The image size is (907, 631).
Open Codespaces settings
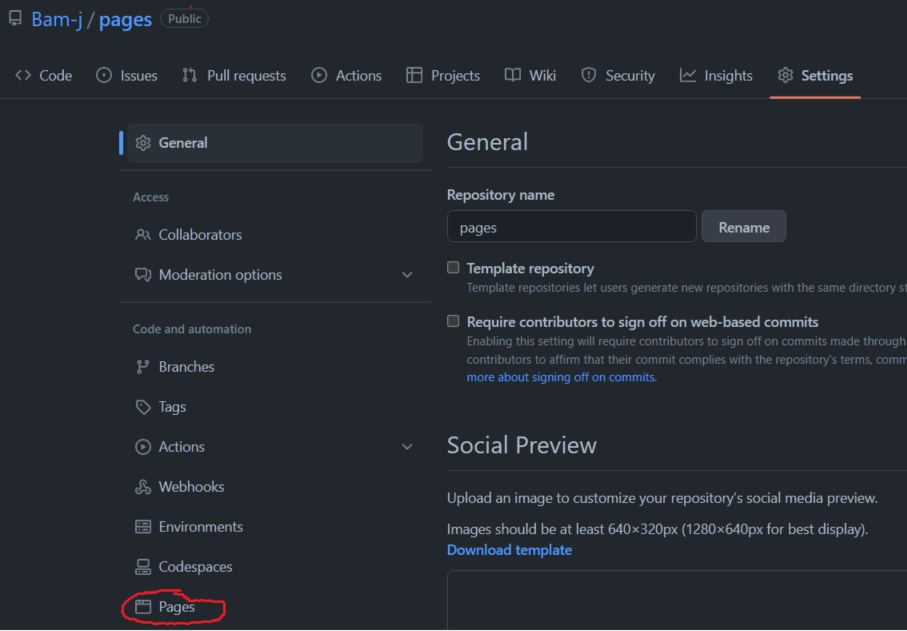click(196, 567)
